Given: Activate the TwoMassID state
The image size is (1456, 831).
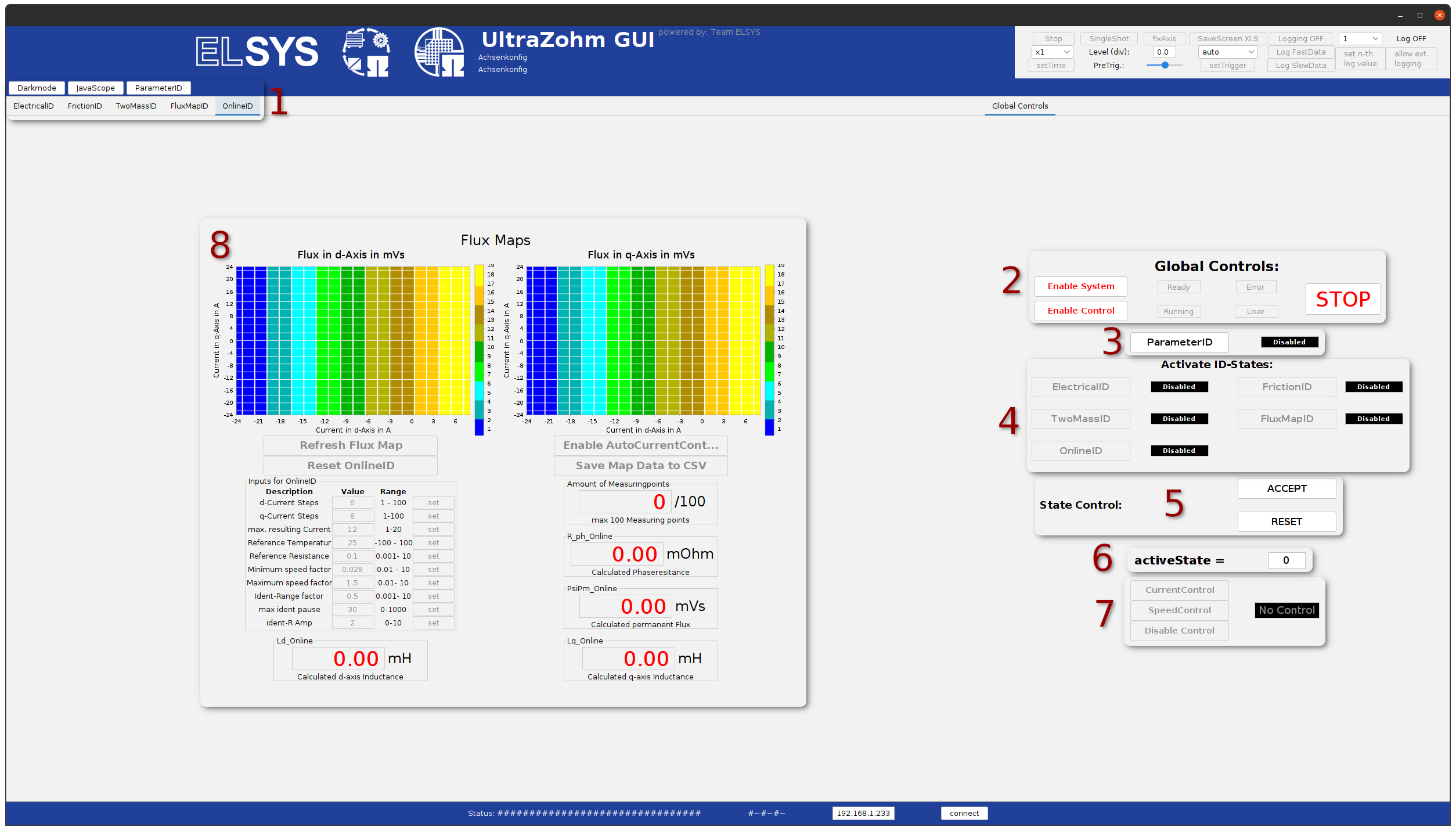Looking at the screenshot, I should point(1080,419).
